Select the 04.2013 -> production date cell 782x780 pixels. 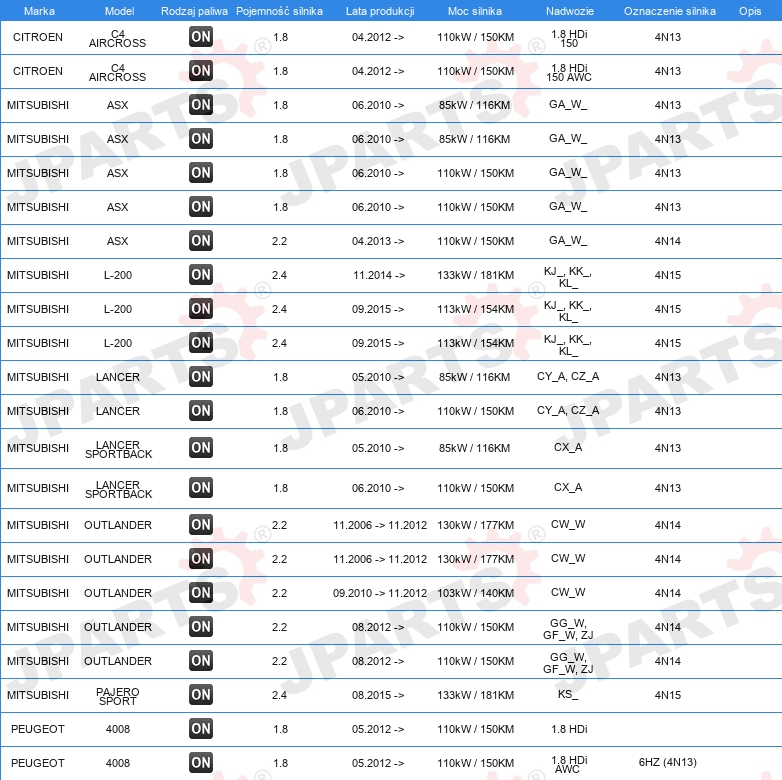pyautogui.click(x=378, y=241)
